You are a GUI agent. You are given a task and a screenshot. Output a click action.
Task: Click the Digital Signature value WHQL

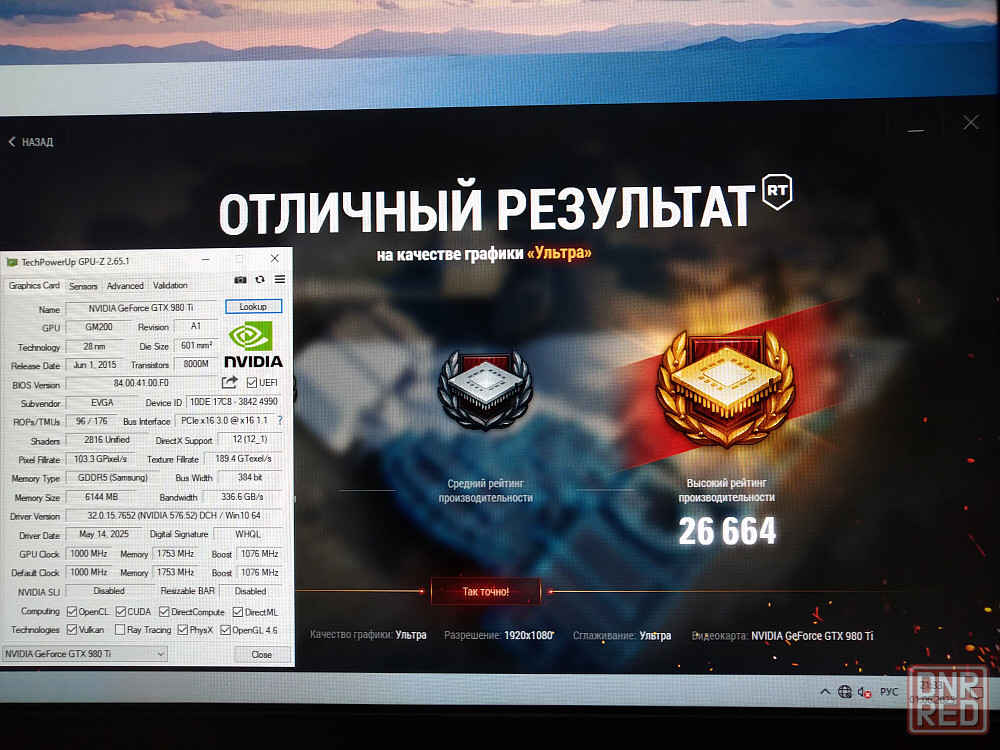248,534
